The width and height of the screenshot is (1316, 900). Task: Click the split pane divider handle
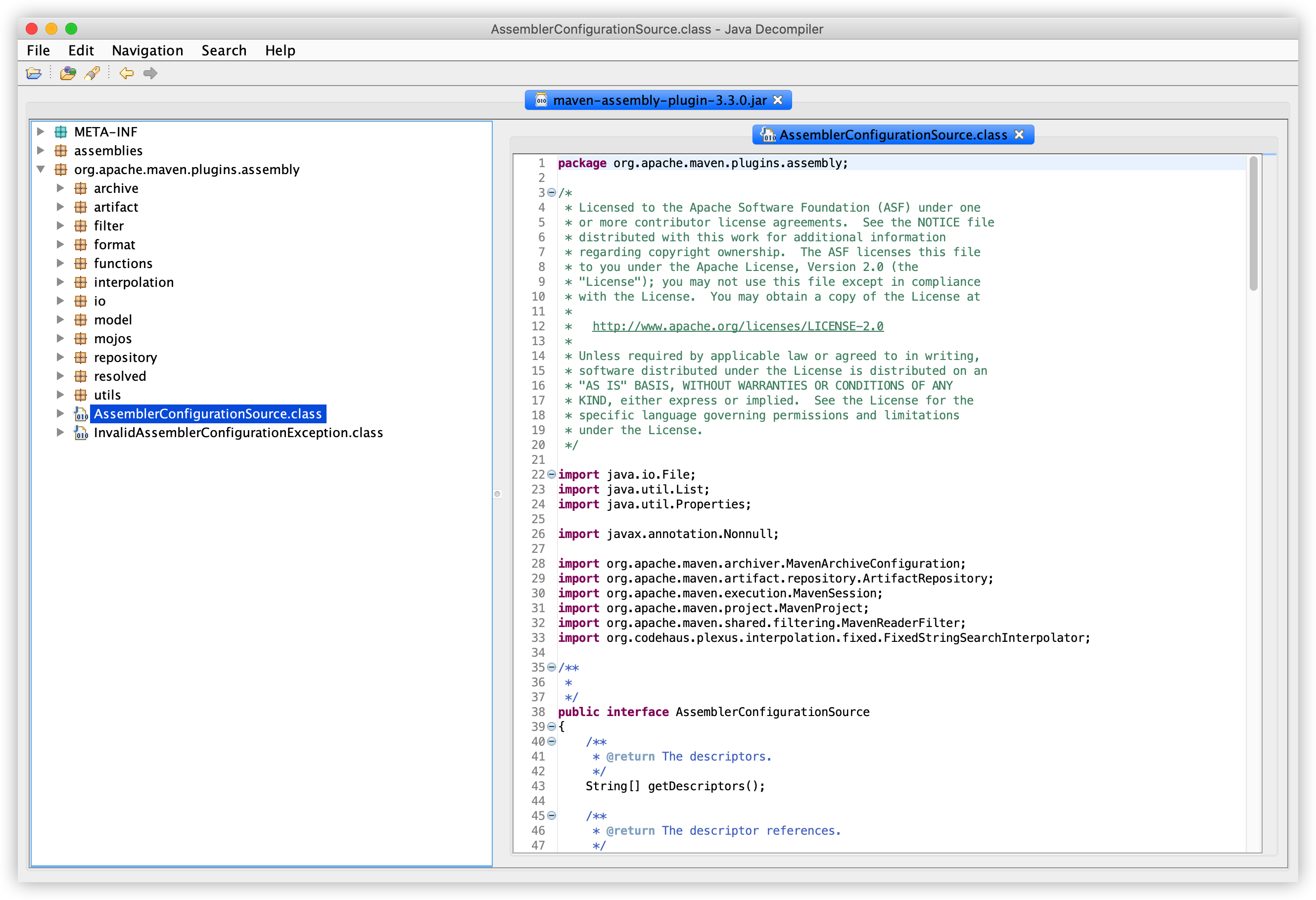[497, 494]
